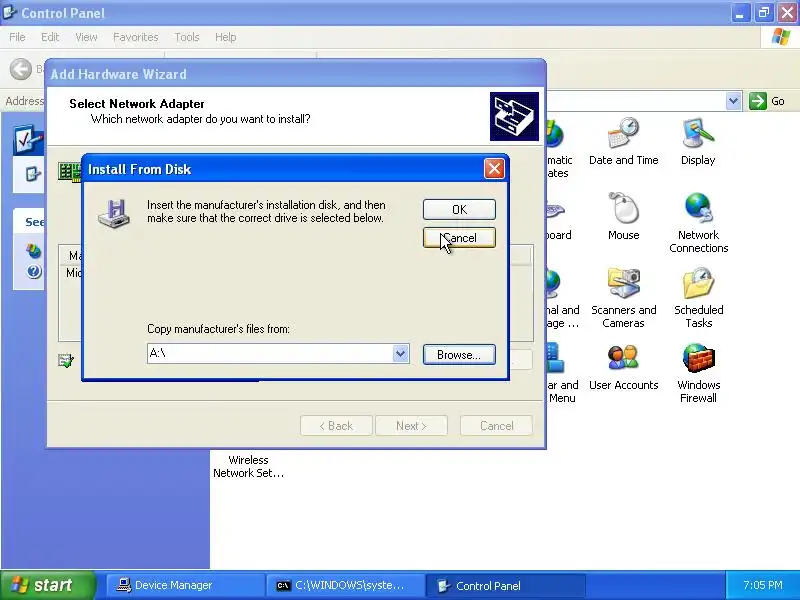The width and height of the screenshot is (800, 600).
Task: Open the Mouse settings icon
Action: [x=623, y=216]
